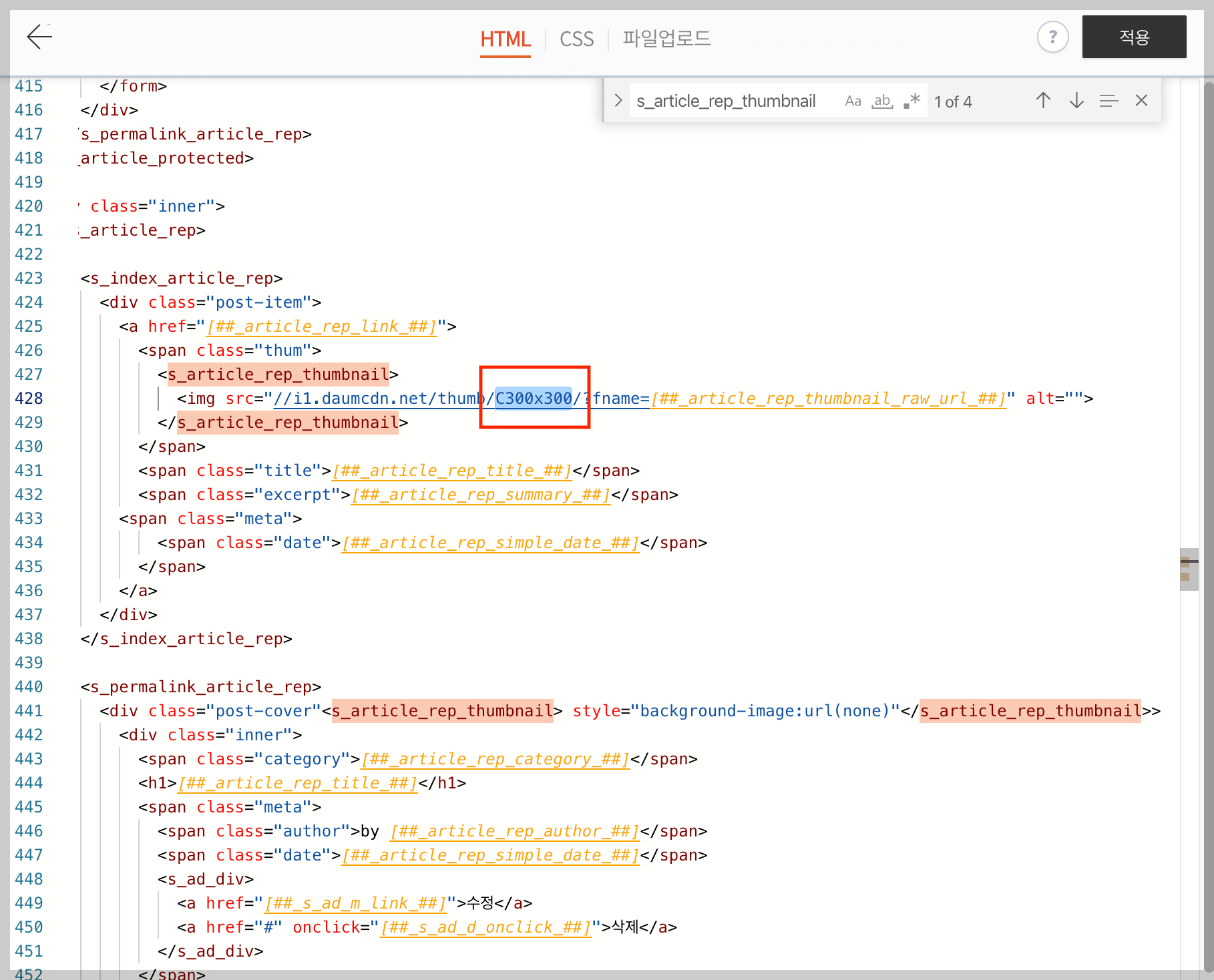1214x980 pixels.
Task: Close the find widget
Action: [1141, 101]
